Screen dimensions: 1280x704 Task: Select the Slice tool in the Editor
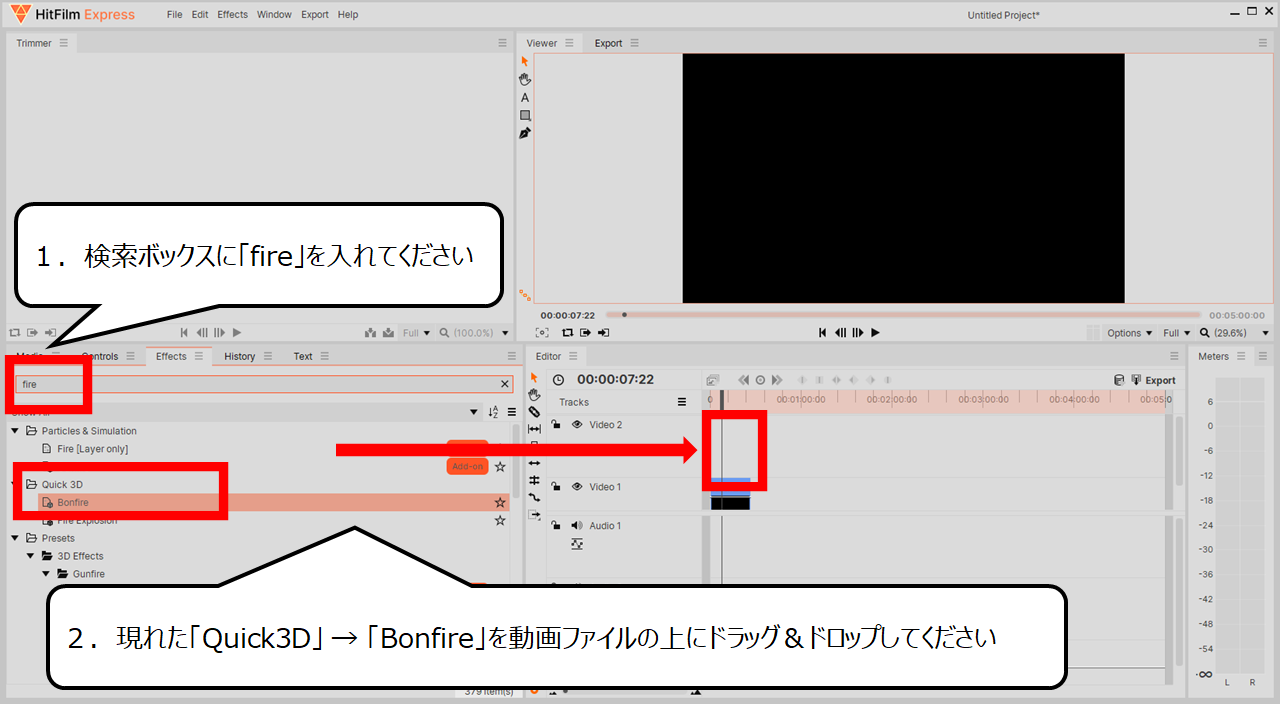(x=534, y=411)
